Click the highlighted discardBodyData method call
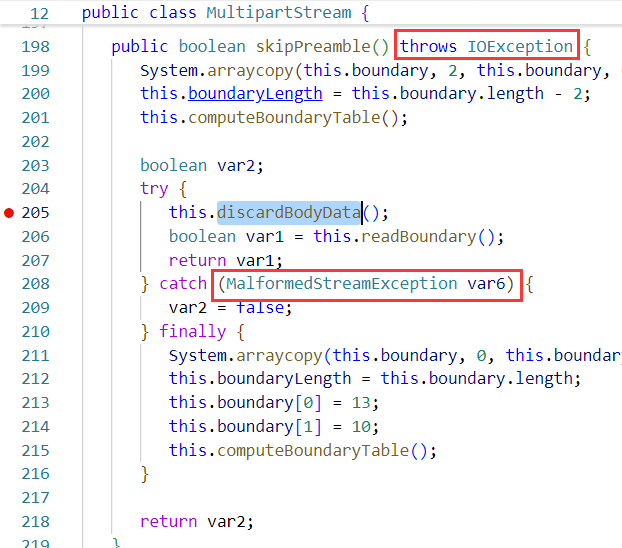 coord(289,212)
